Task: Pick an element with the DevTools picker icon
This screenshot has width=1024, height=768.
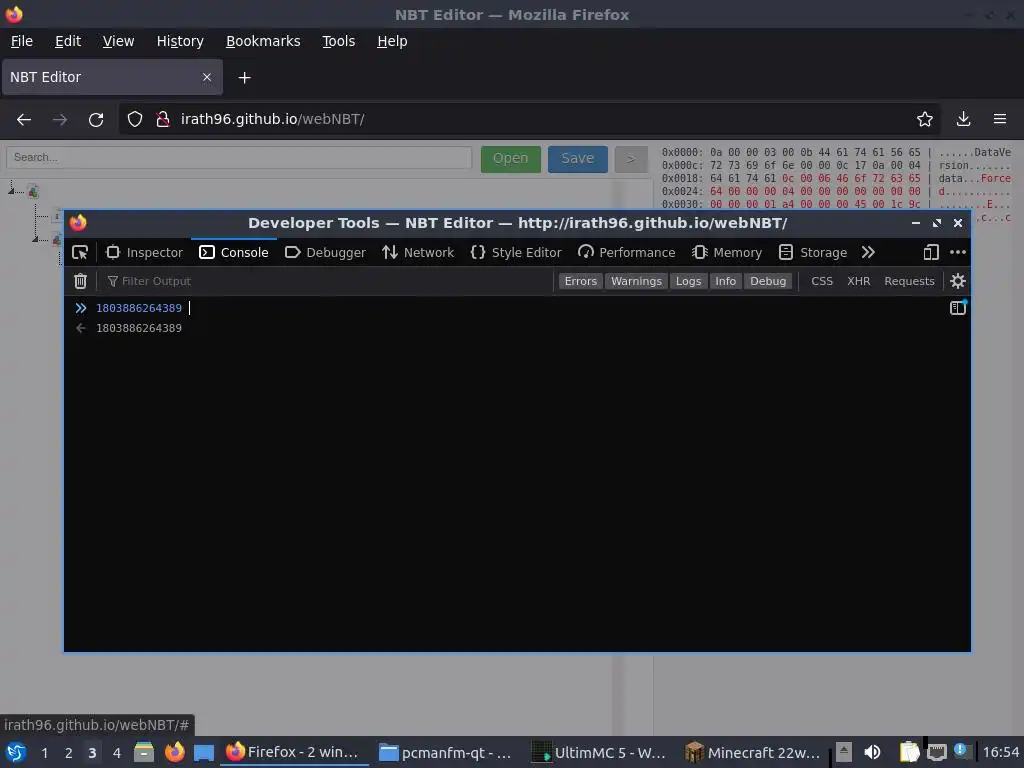Action: (80, 252)
